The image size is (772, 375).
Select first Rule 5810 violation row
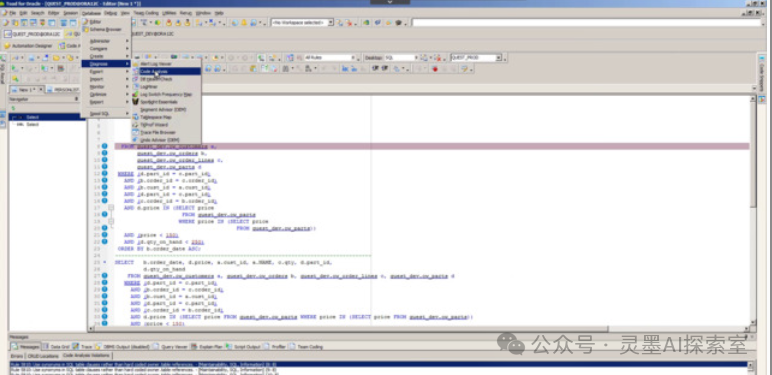[378, 365]
